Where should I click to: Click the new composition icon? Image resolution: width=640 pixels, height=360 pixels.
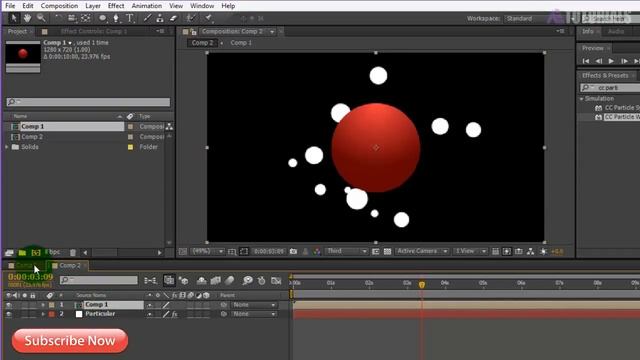36,253
